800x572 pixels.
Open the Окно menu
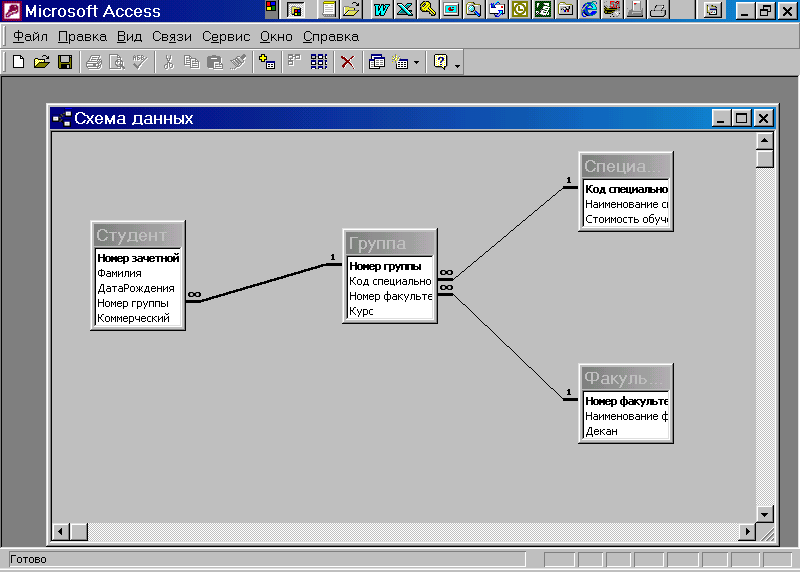[276, 37]
